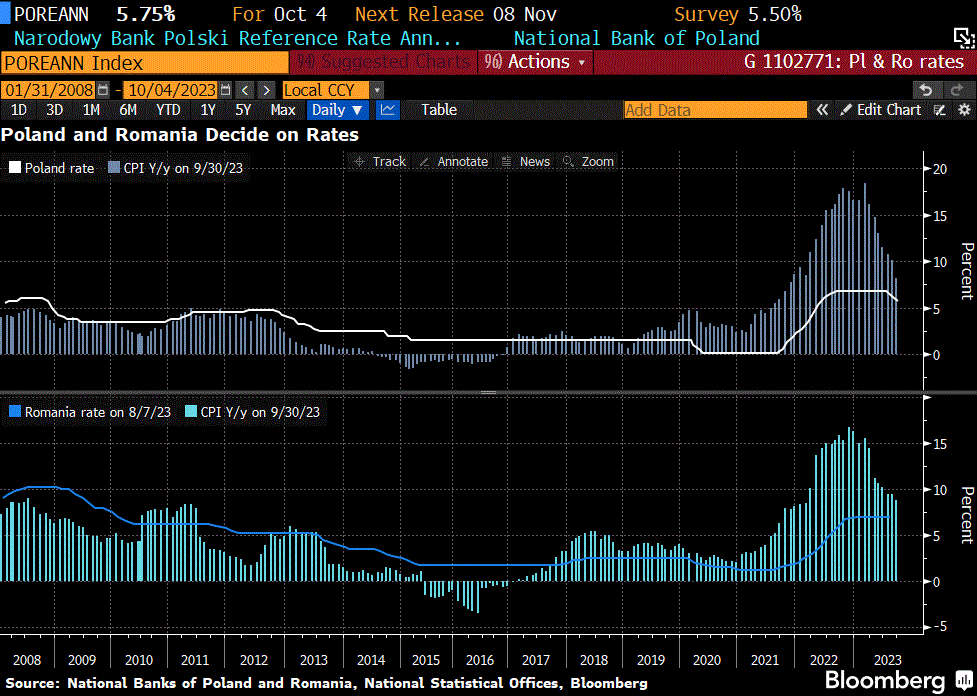977x696 pixels.
Task: Select the 3D range tab
Action: point(55,110)
